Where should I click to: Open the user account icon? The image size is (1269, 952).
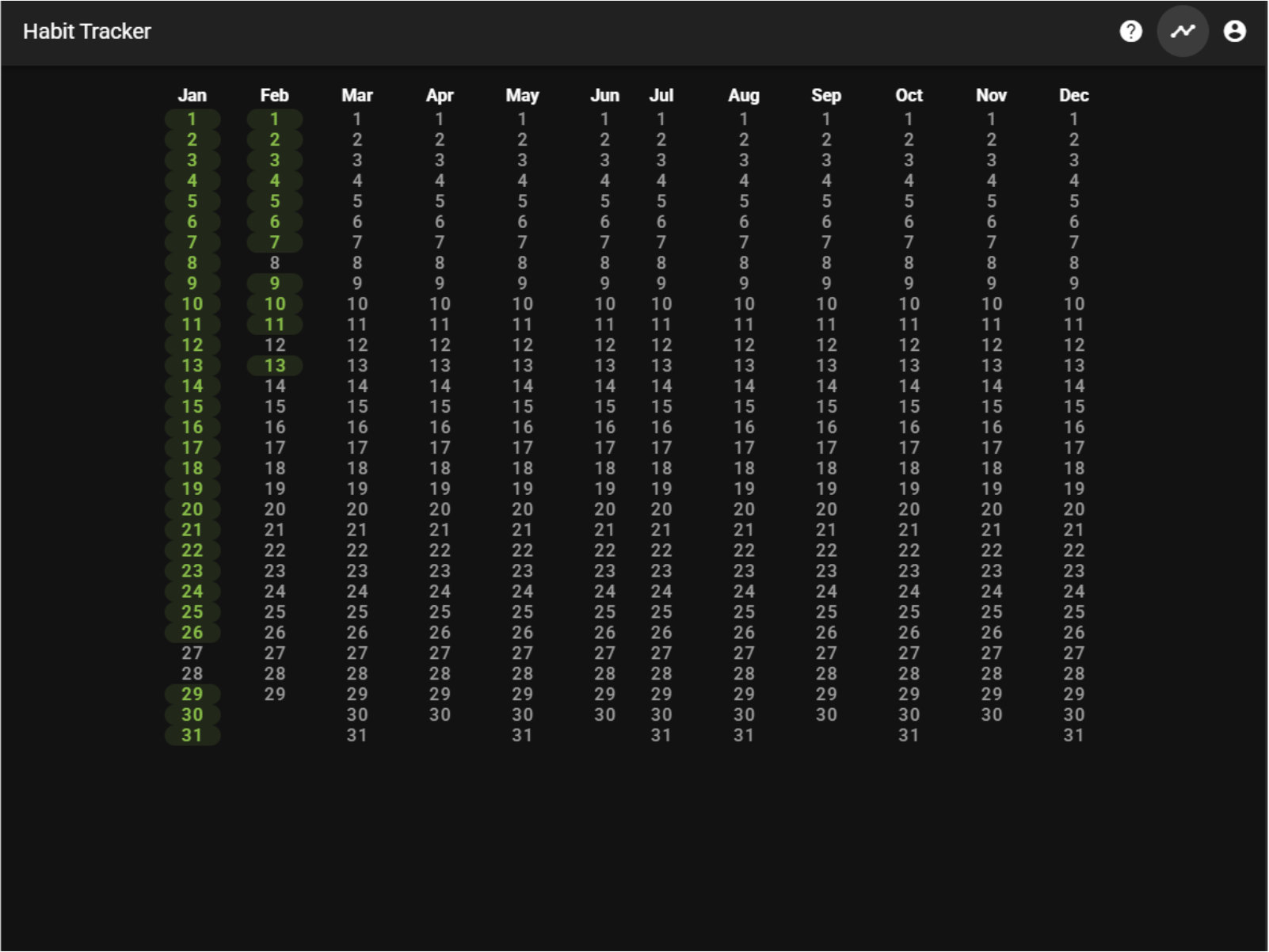tap(1236, 32)
